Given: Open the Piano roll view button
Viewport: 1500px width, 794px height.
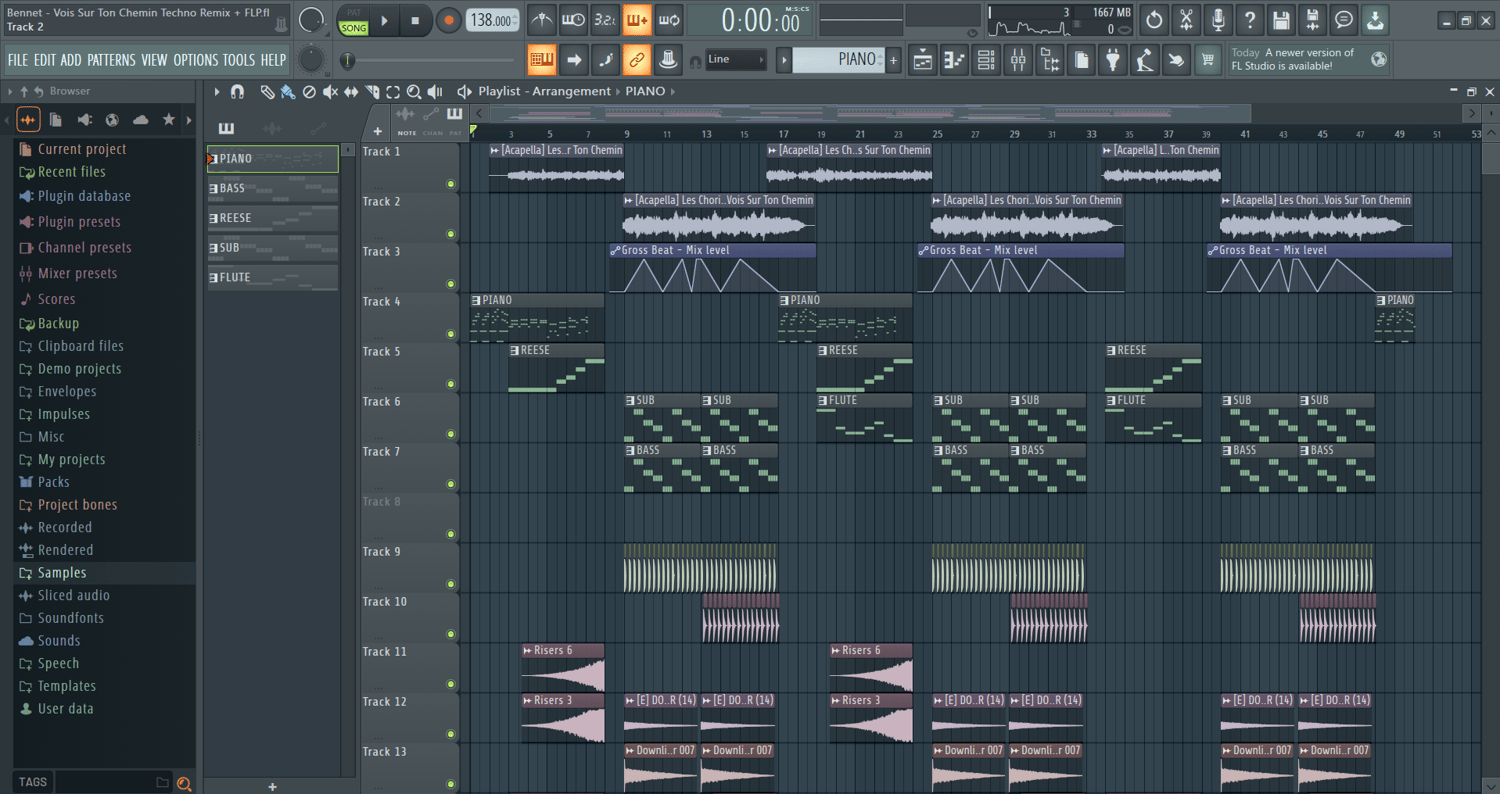Looking at the screenshot, I should (954, 60).
